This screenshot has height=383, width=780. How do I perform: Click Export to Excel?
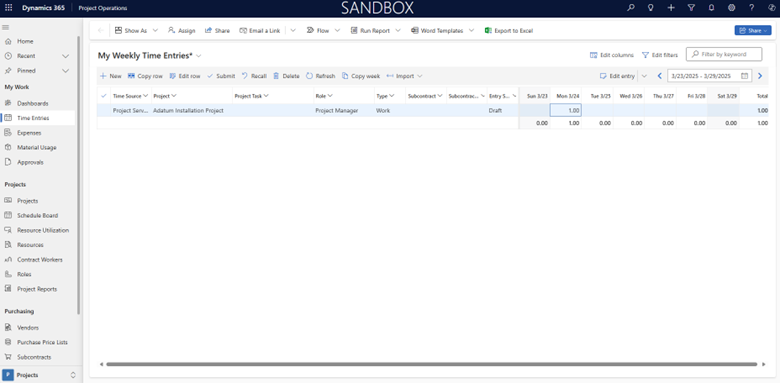(509, 31)
